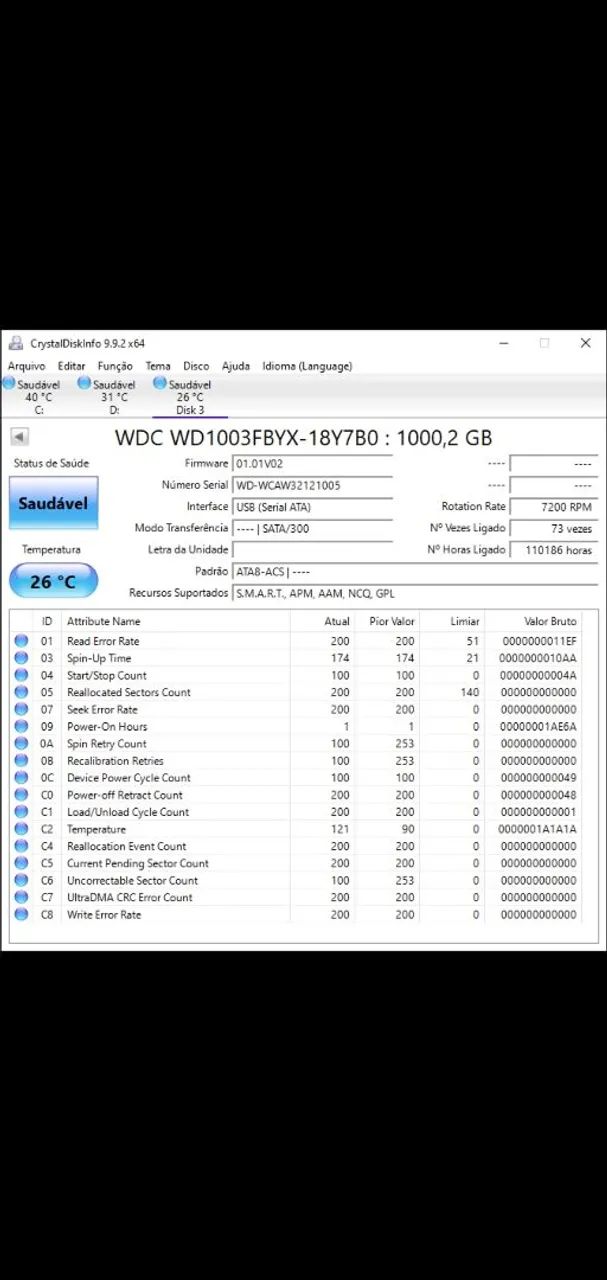Click the status icon for Seek Error Rate
Image resolution: width=607 pixels, height=1280 pixels.
coord(21,709)
